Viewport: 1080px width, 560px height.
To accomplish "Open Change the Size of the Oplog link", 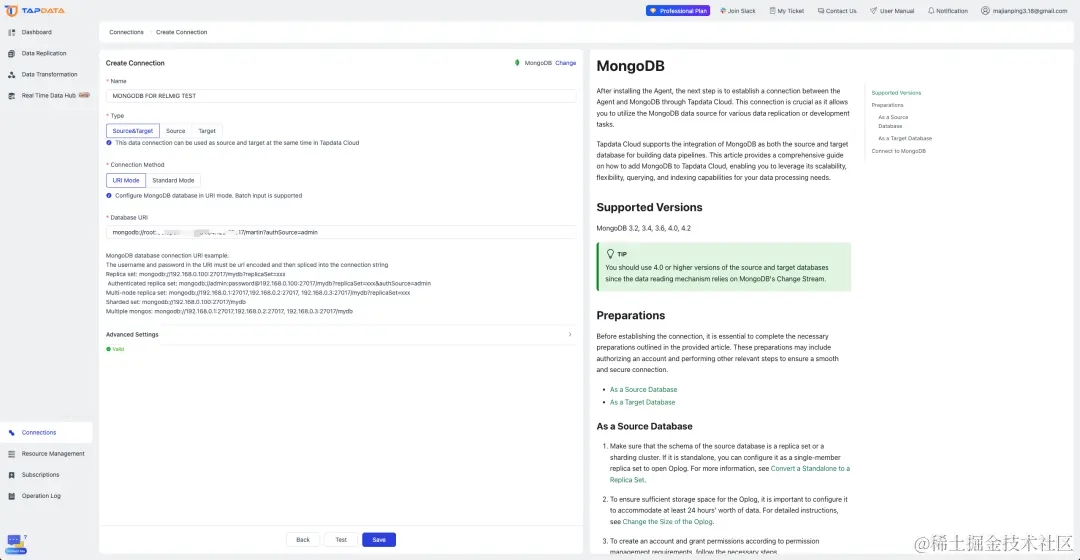I will 667,522.
